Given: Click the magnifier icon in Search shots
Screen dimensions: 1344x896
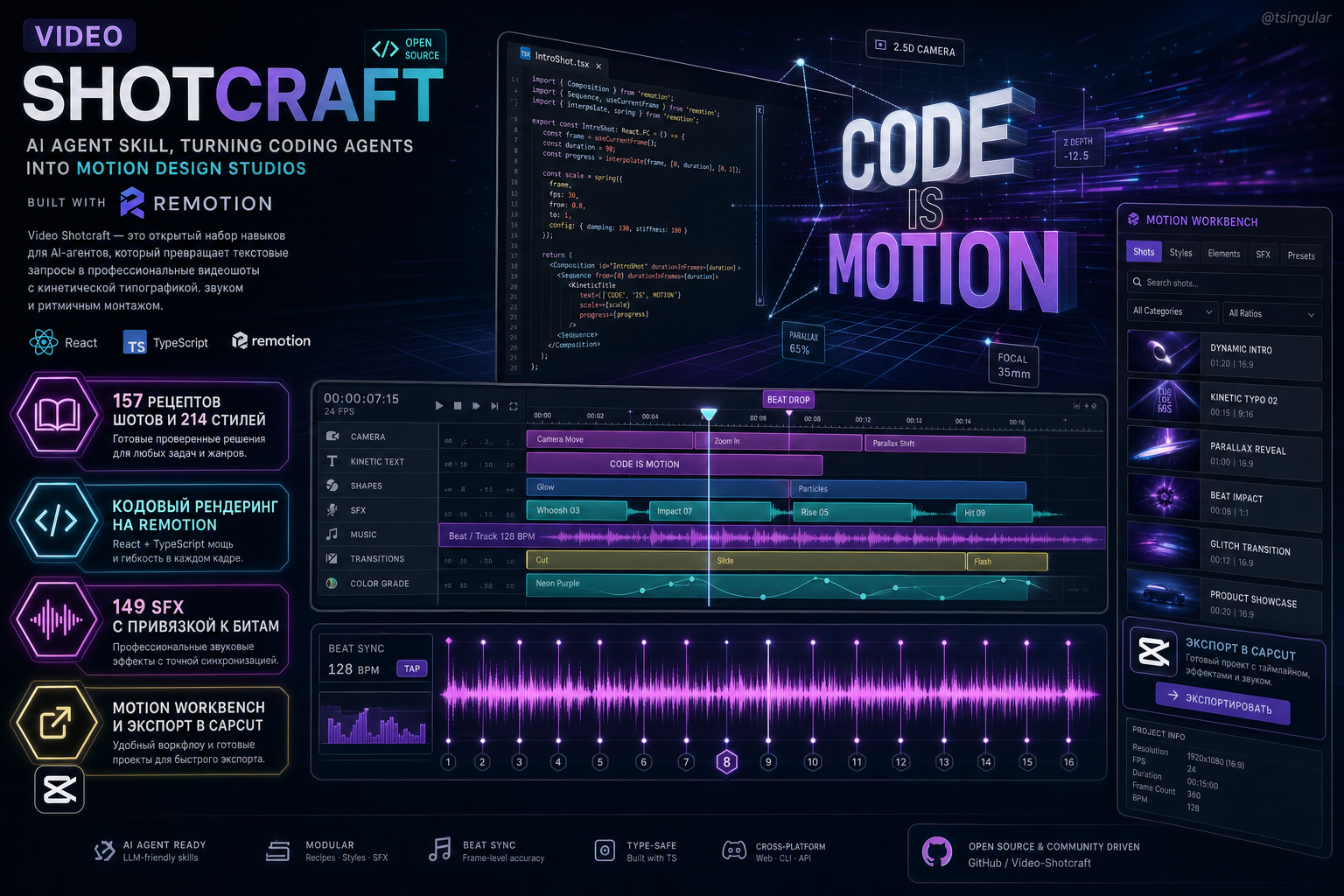Looking at the screenshot, I should pyautogui.click(x=1137, y=282).
